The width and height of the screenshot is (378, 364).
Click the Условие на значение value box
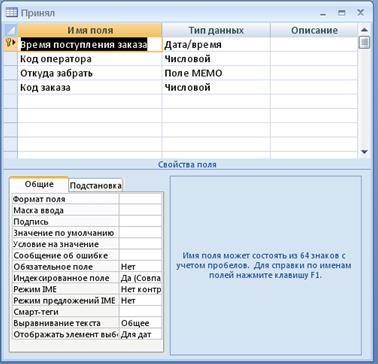click(x=141, y=244)
